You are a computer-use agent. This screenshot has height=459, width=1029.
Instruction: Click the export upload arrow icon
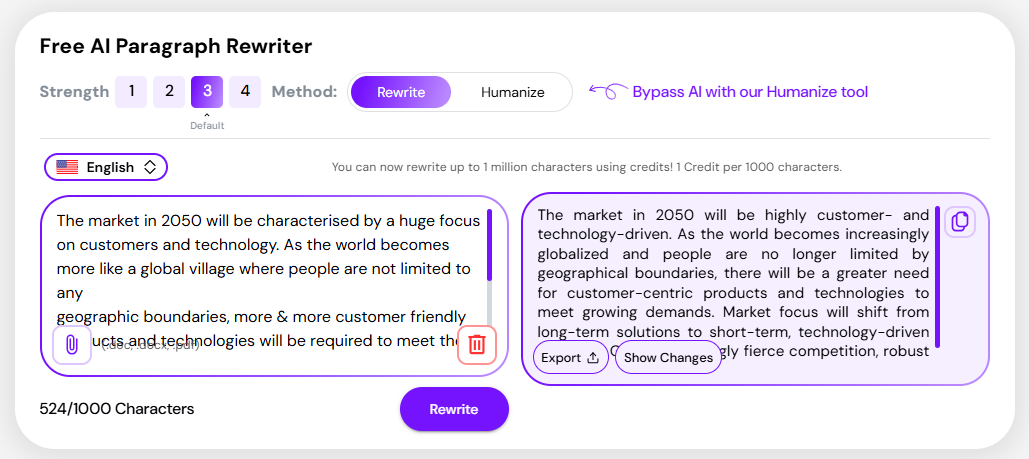pos(592,358)
